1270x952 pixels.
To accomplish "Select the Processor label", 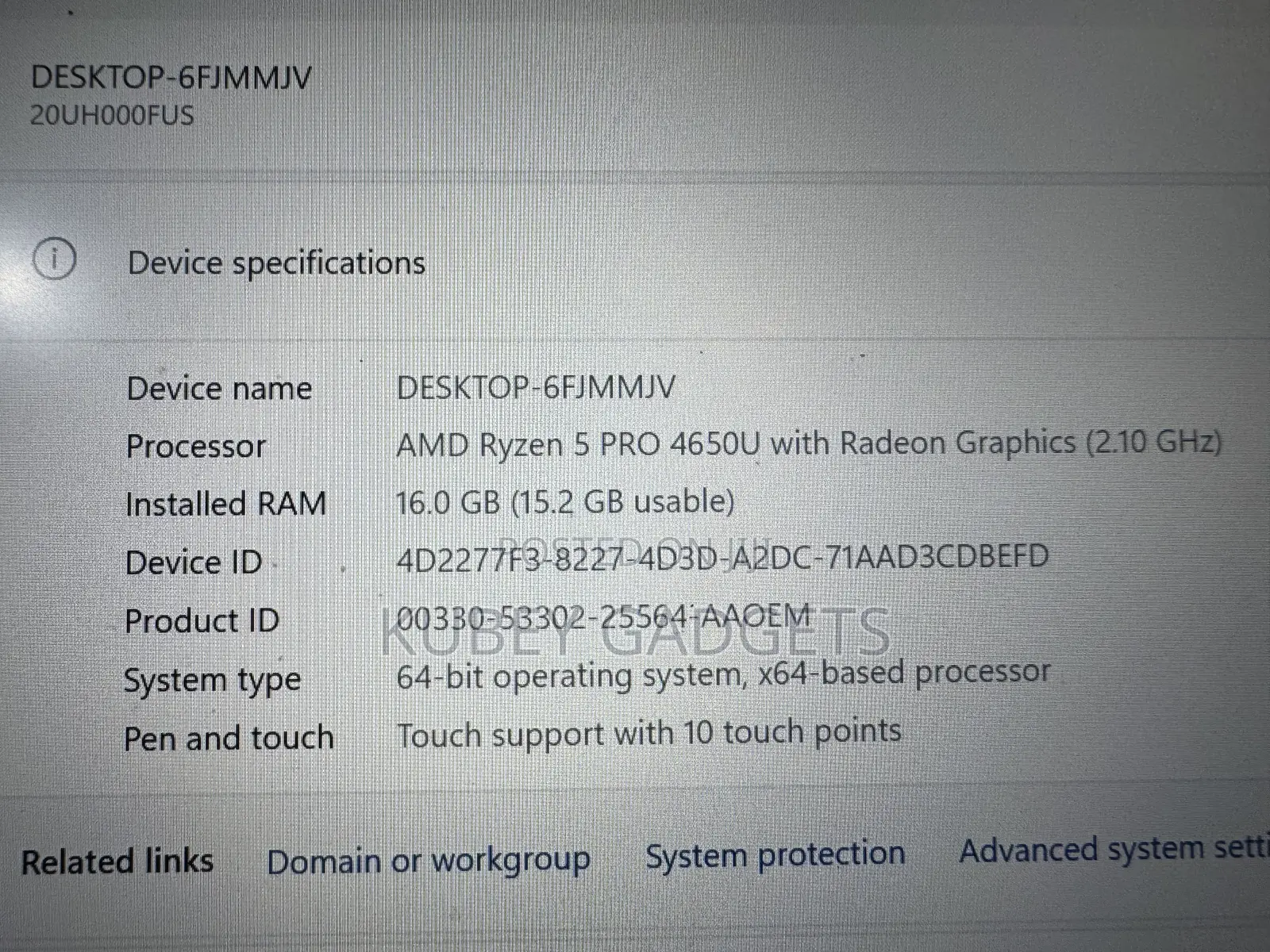I will [x=196, y=447].
